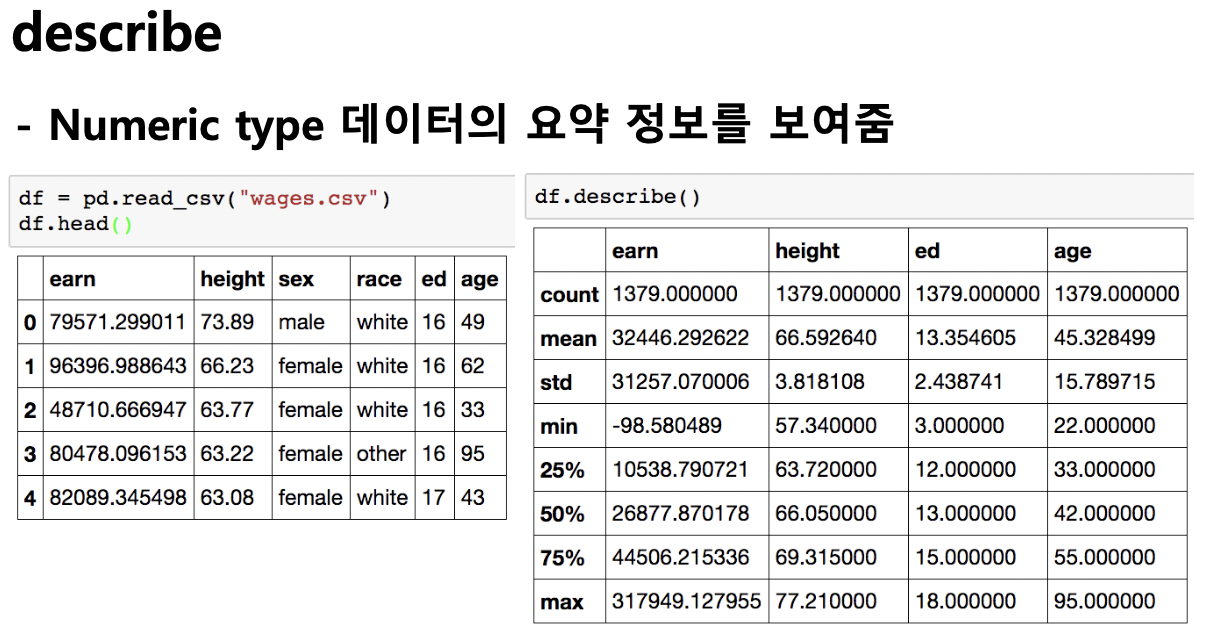1222x638 pixels.
Task: Click the 75% earn value 44506.215336
Action: [680, 558]
